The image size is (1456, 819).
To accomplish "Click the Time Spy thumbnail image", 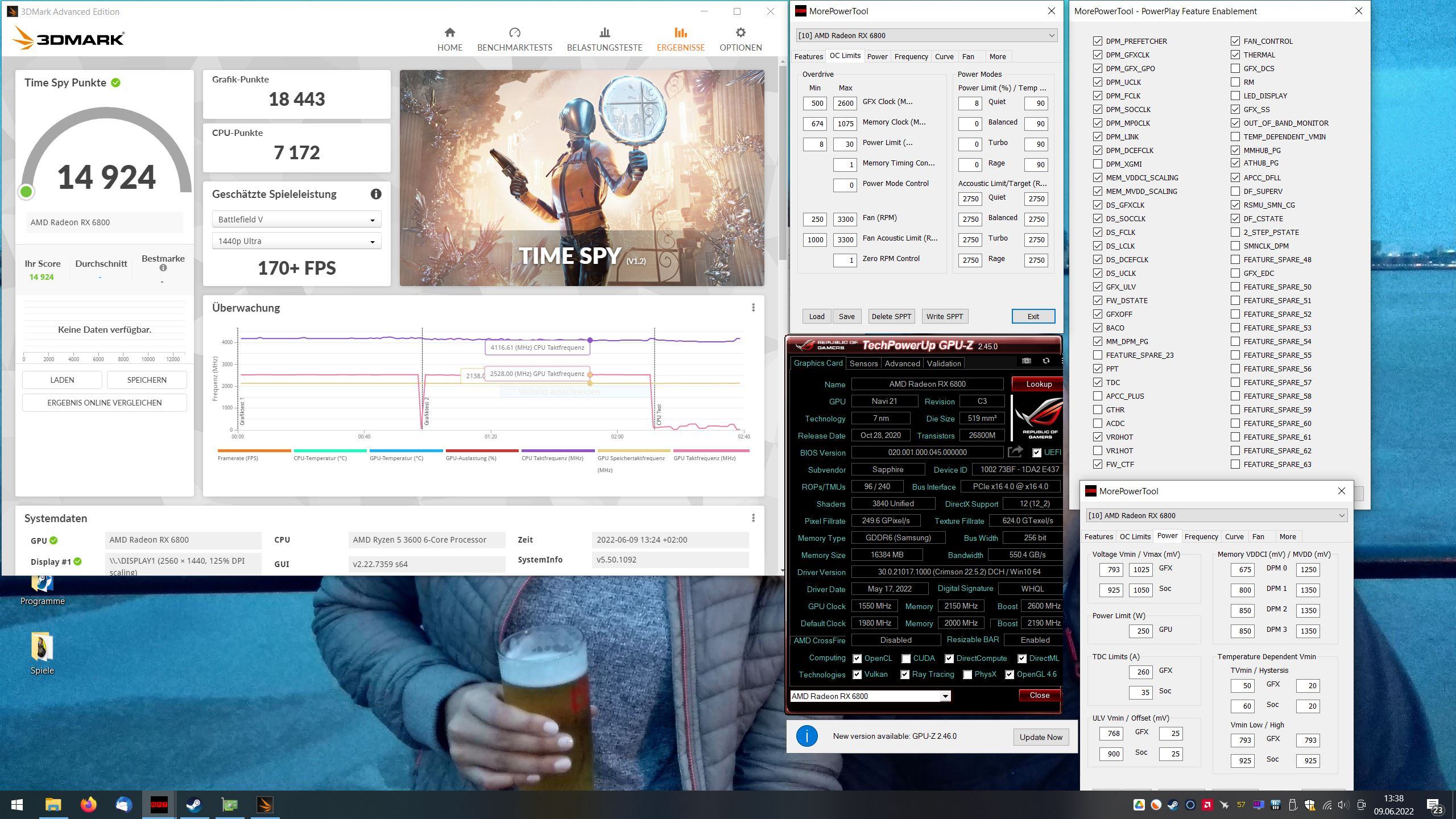I will pyautogui.click(x=582, y=178).
